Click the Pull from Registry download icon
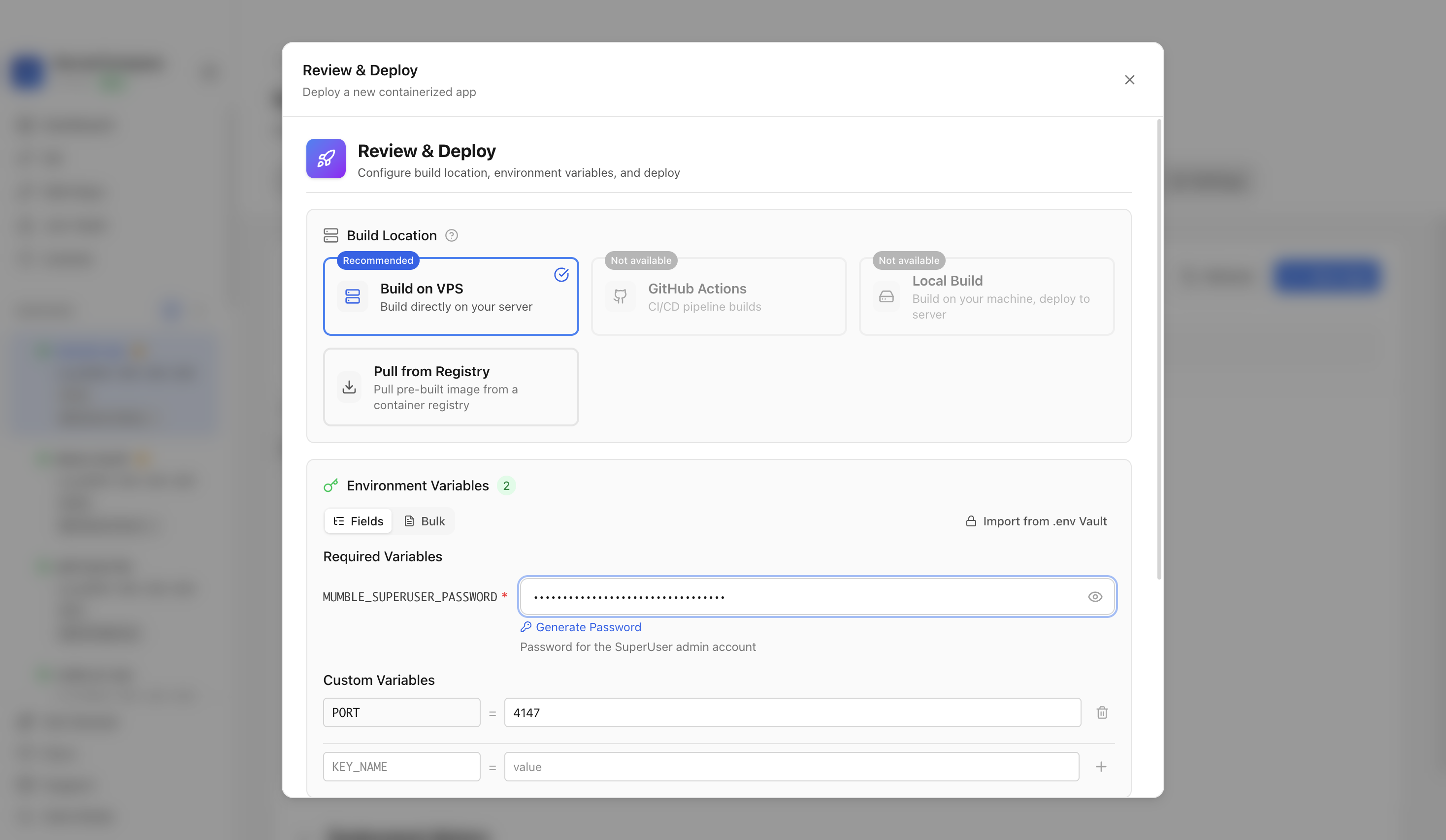 pos(349,388)
